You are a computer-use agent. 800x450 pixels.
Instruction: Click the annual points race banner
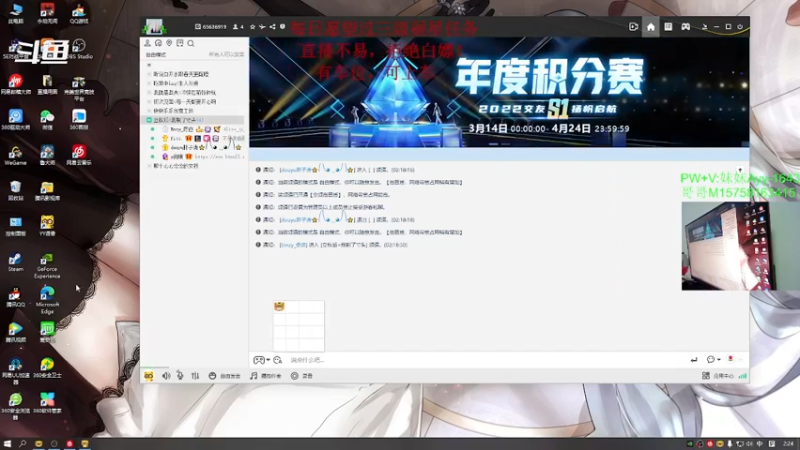tap(499, 92)
